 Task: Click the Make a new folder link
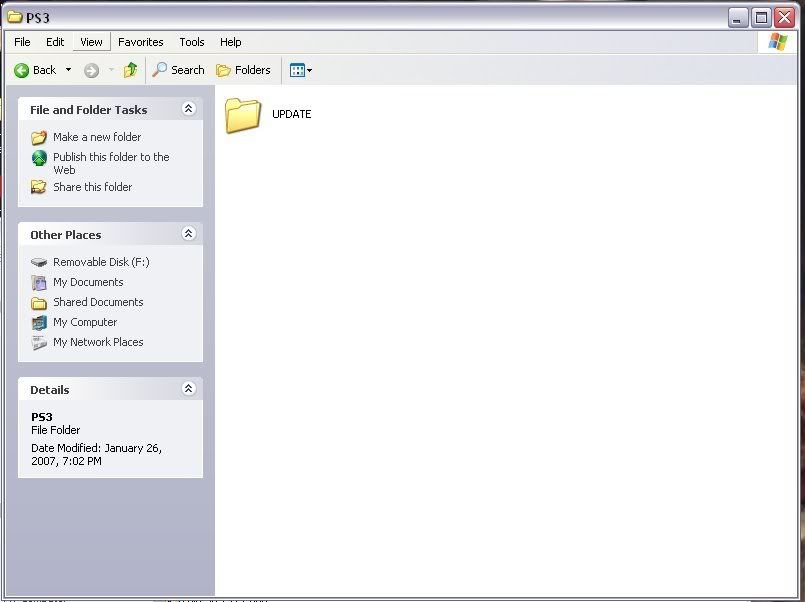click(97, 137)
